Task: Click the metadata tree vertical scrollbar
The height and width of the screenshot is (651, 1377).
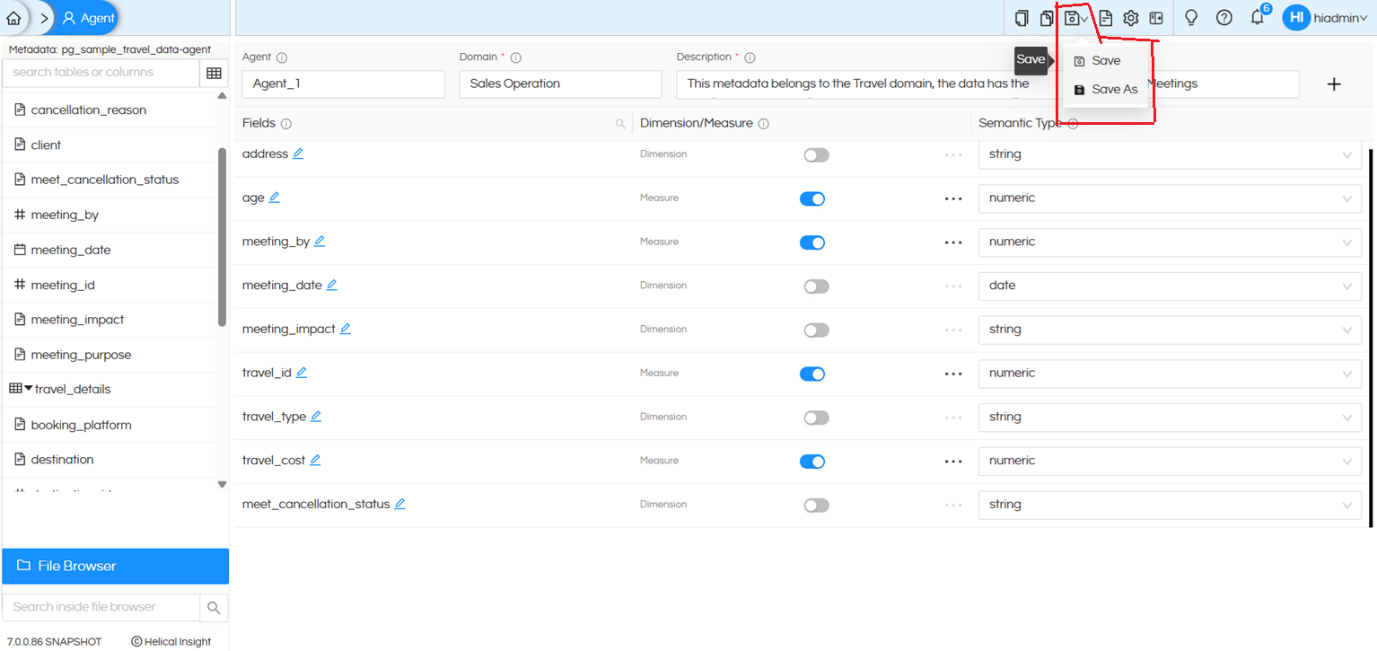Action: tap(222, 236)
